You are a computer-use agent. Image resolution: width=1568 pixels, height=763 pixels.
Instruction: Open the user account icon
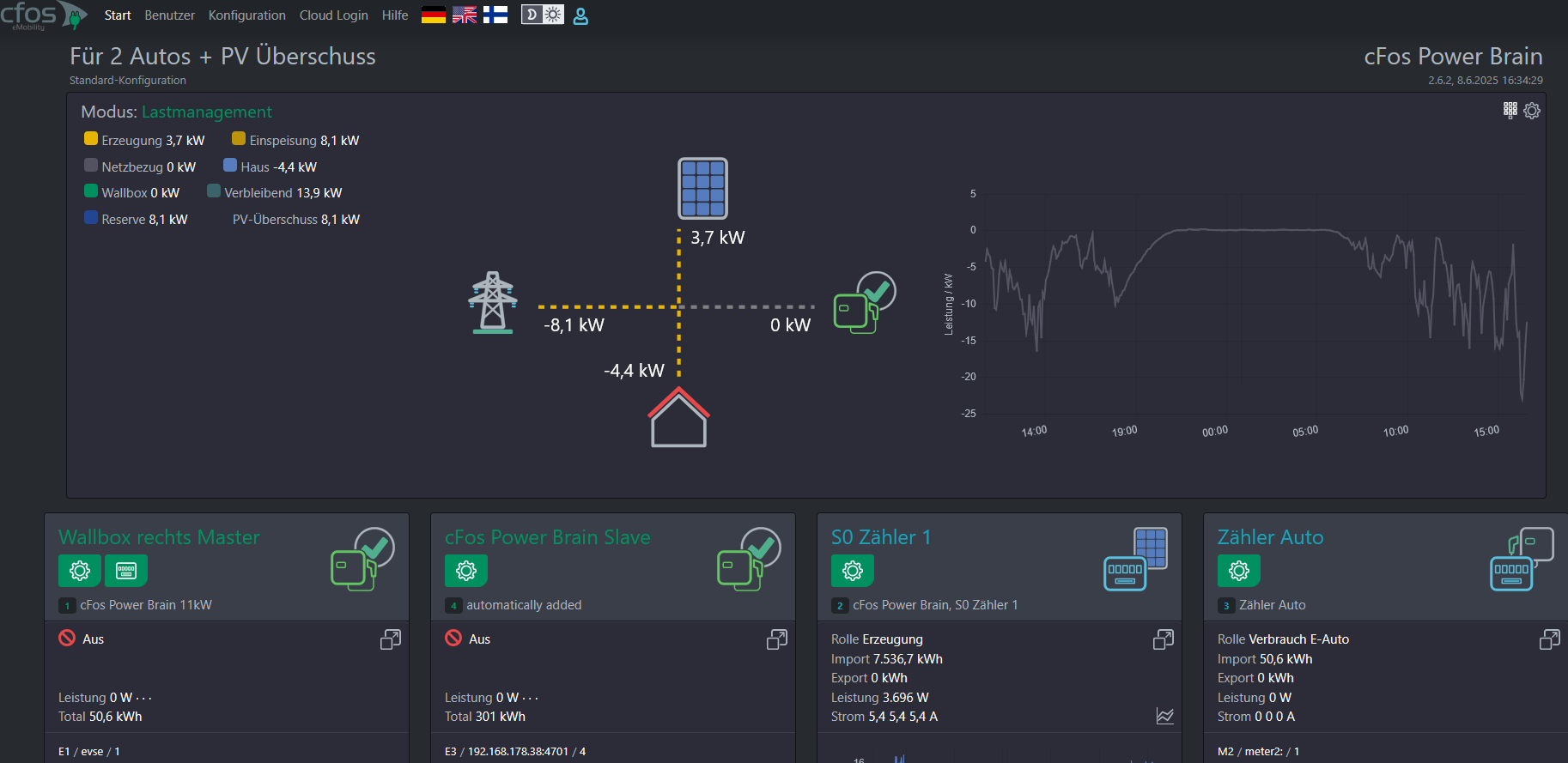[x=580, y=15]
